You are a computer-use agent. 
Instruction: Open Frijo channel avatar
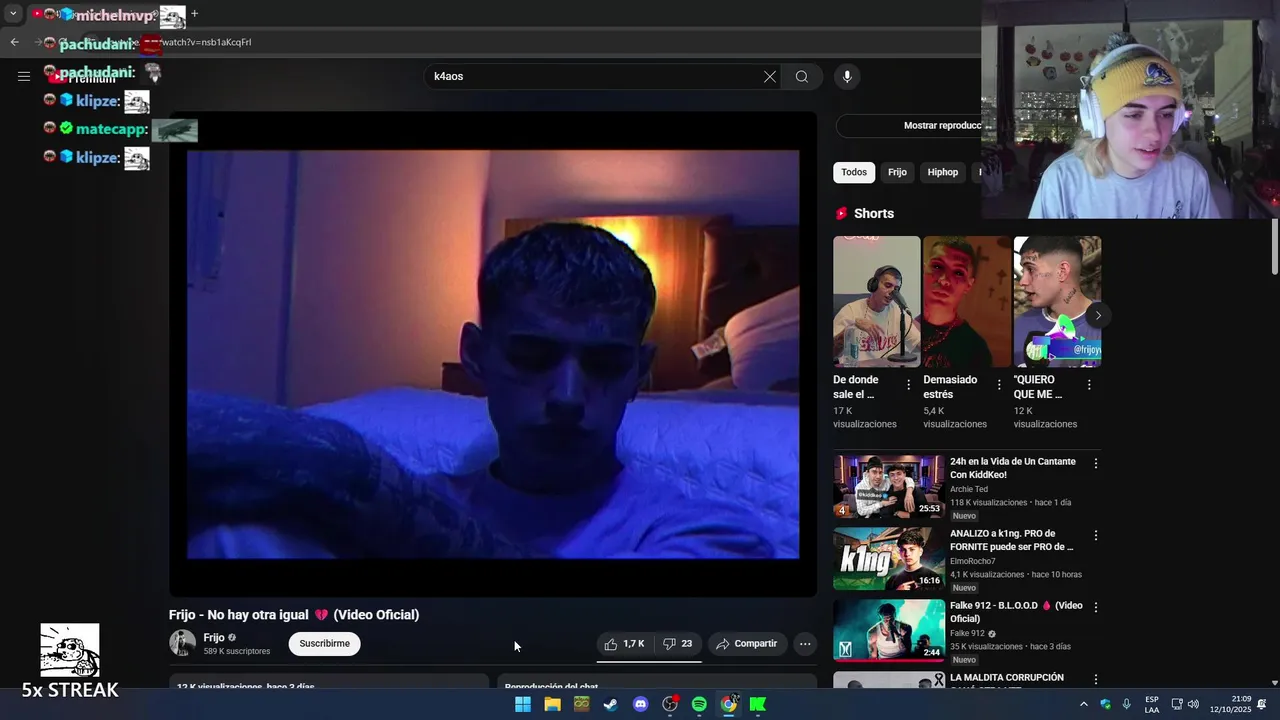click(182, 643)
